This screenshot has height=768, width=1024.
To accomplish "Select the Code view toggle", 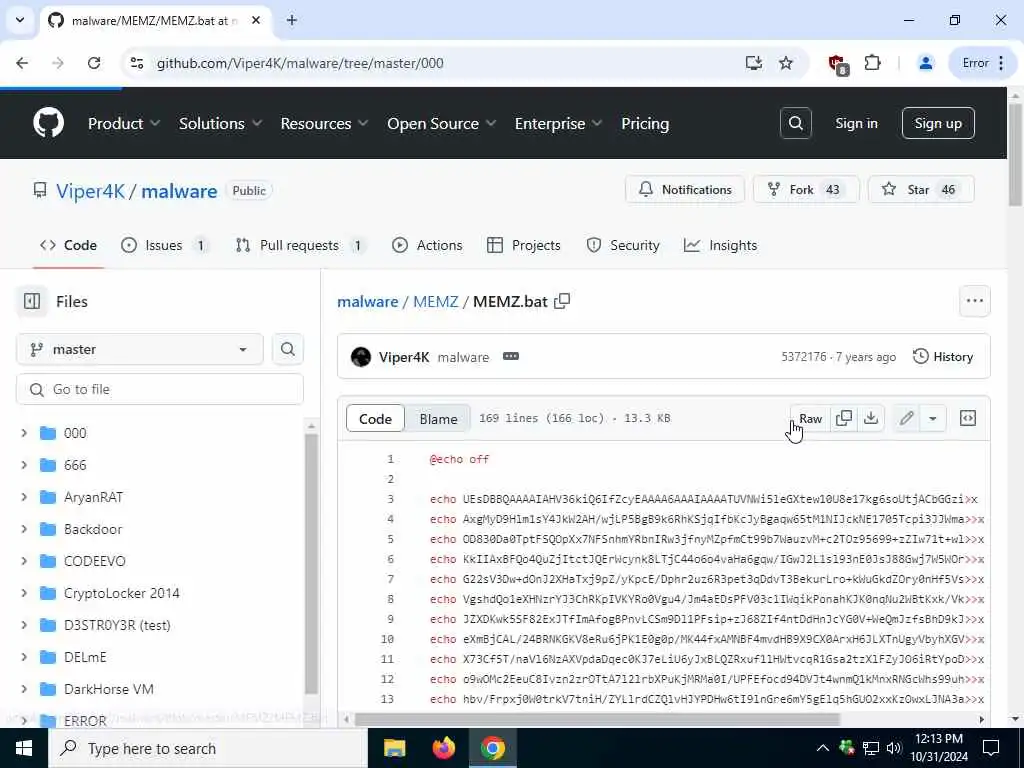I will click(376, 419).
